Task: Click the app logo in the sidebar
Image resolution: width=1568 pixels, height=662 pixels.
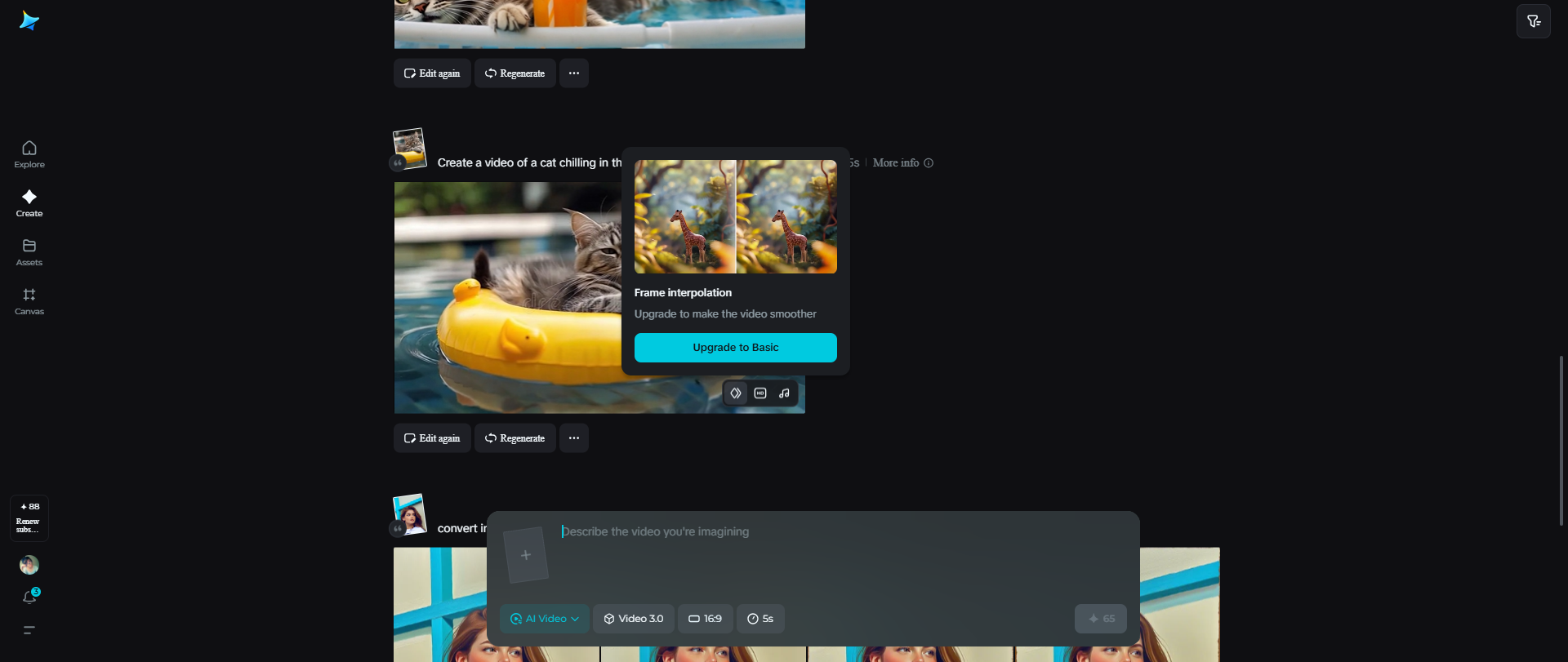Action: (x=29, y=21)
